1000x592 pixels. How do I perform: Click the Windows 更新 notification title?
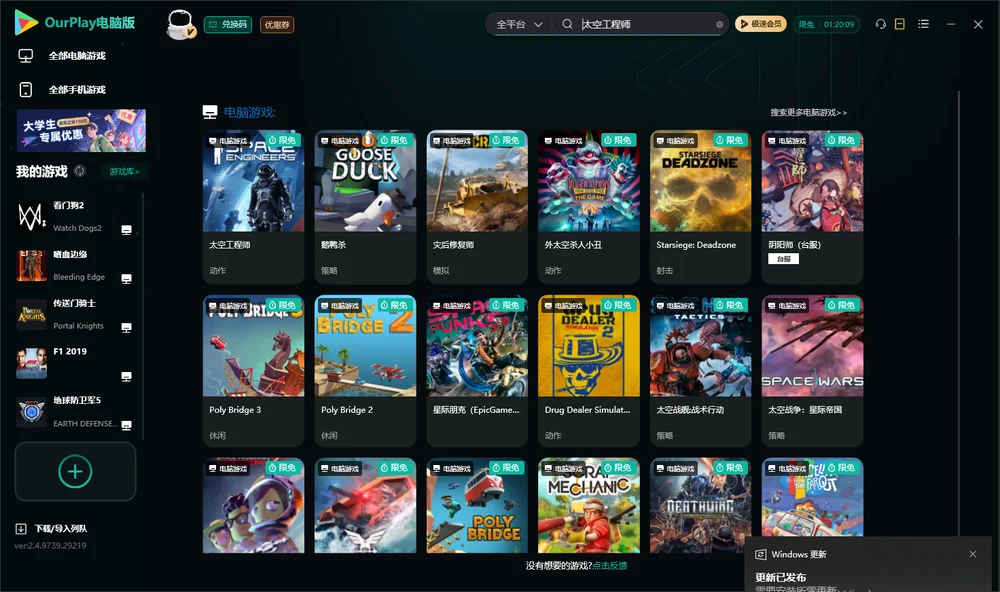click(x=798, y=554)
